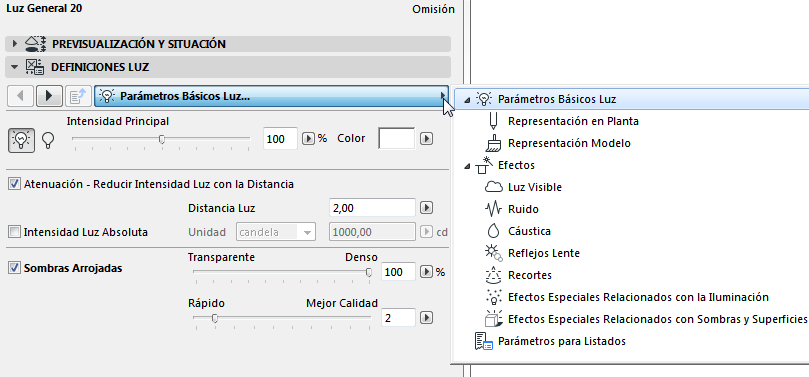This screenshot has height=377, width=809.
Task: Open the Reflejos Lente effect page
Action: [x=544, y=253]
